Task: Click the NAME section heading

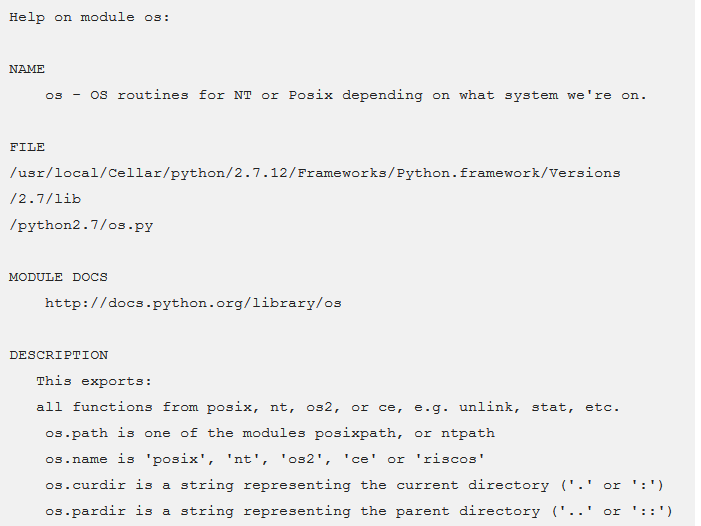Action: point(27,69)
